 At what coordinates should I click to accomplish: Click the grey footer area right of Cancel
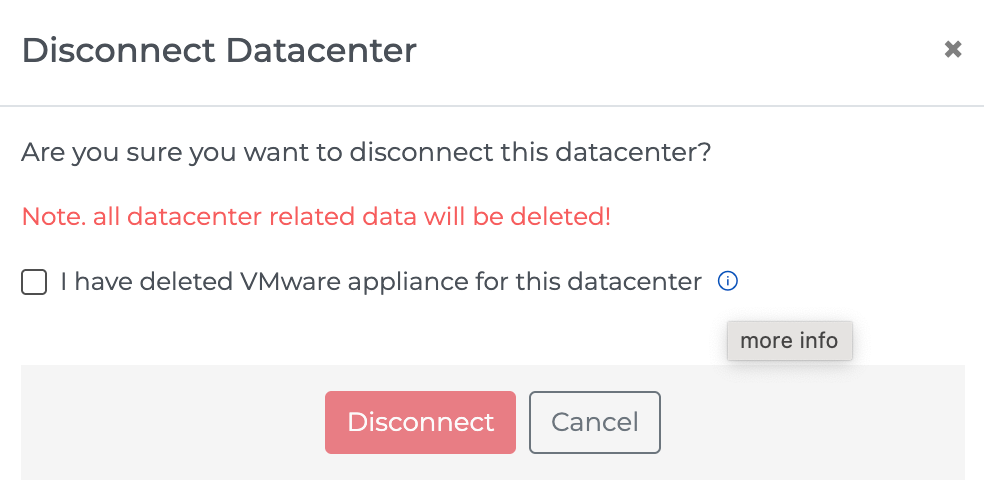[810, 422]
